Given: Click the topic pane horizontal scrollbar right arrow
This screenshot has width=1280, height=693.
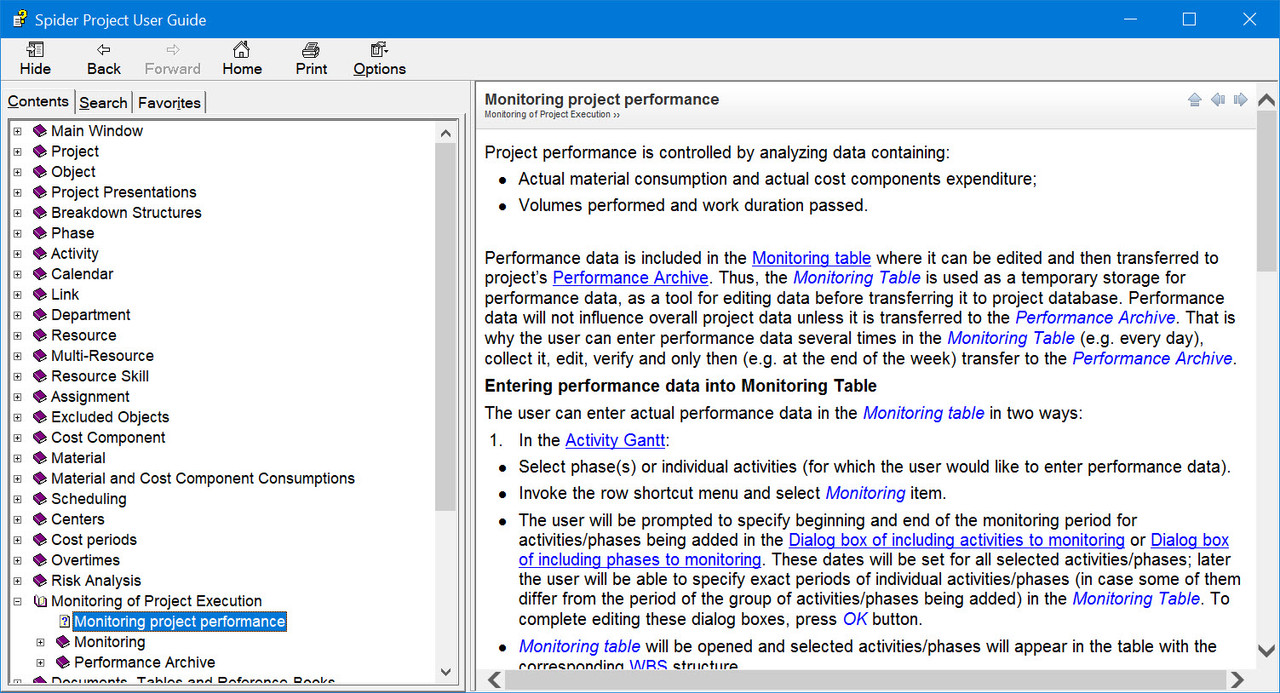Looking at the screenshot, I should pyautogui.click(x=1237, y=680).
